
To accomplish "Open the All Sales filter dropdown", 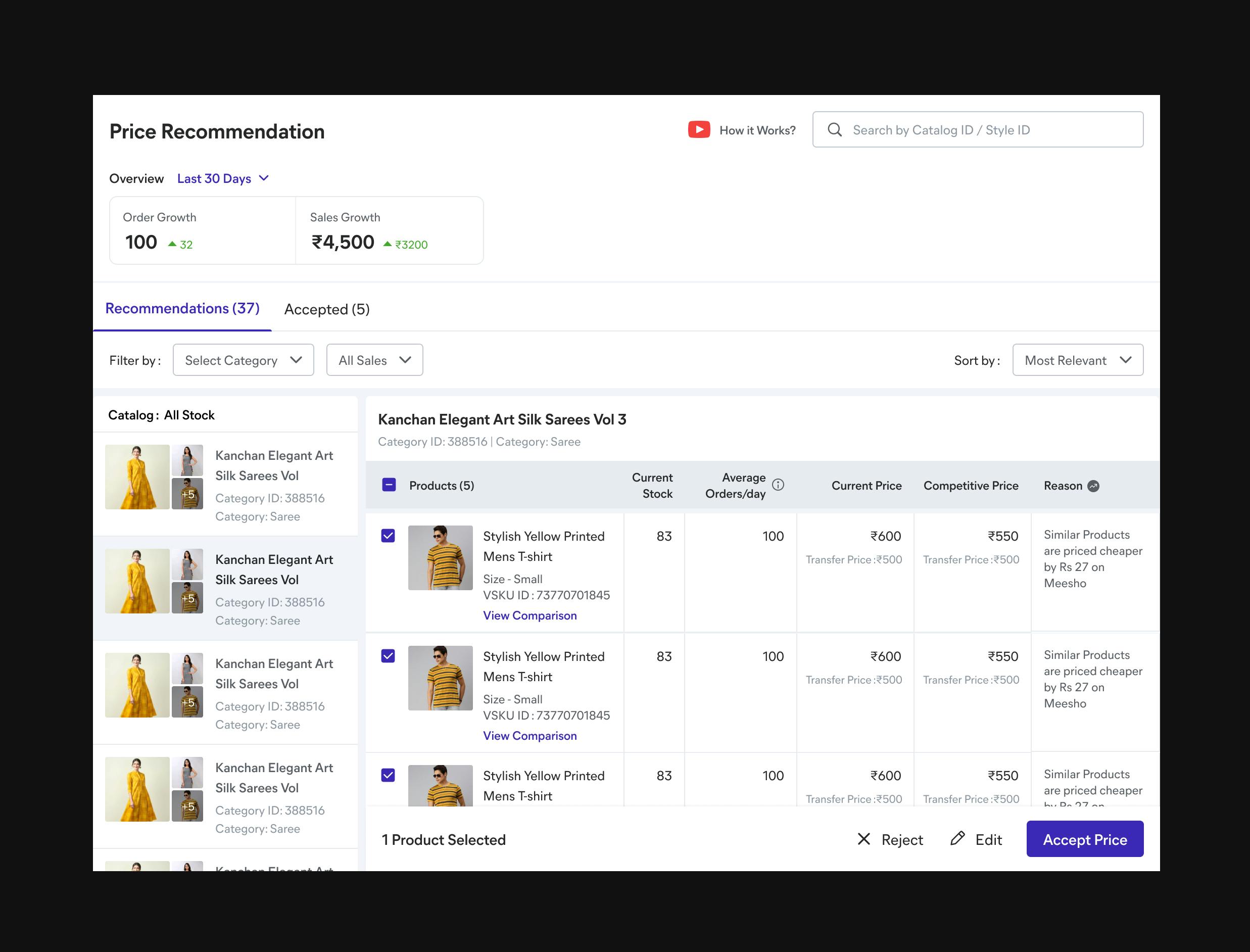I will (x=374, y=360).
